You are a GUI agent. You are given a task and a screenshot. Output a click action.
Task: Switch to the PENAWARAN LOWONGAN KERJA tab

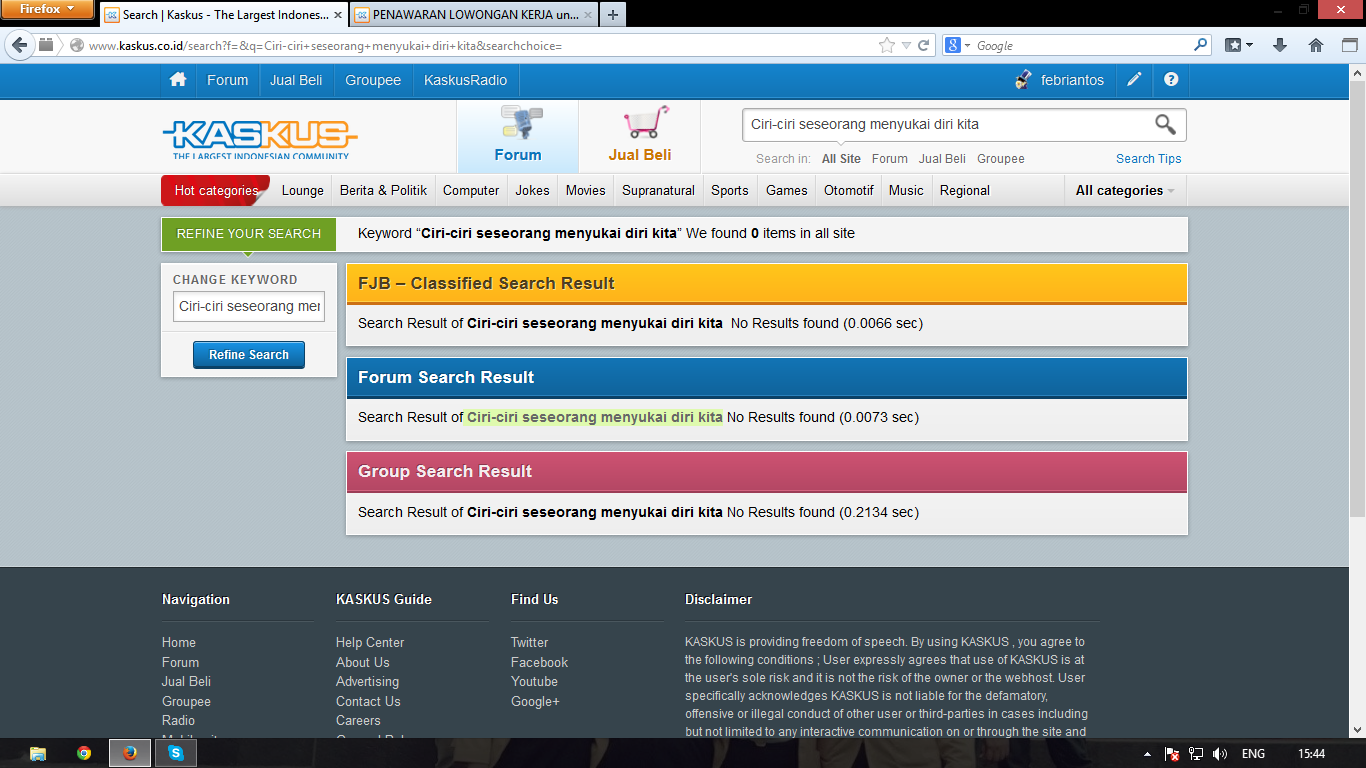[x=473, y=15]
